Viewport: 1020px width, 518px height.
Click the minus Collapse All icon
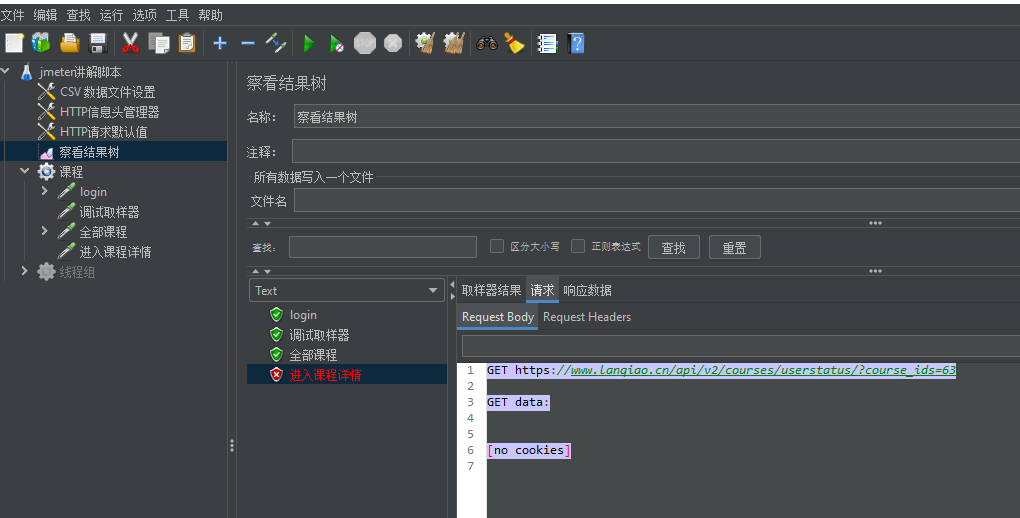click(x=248, y=44)
